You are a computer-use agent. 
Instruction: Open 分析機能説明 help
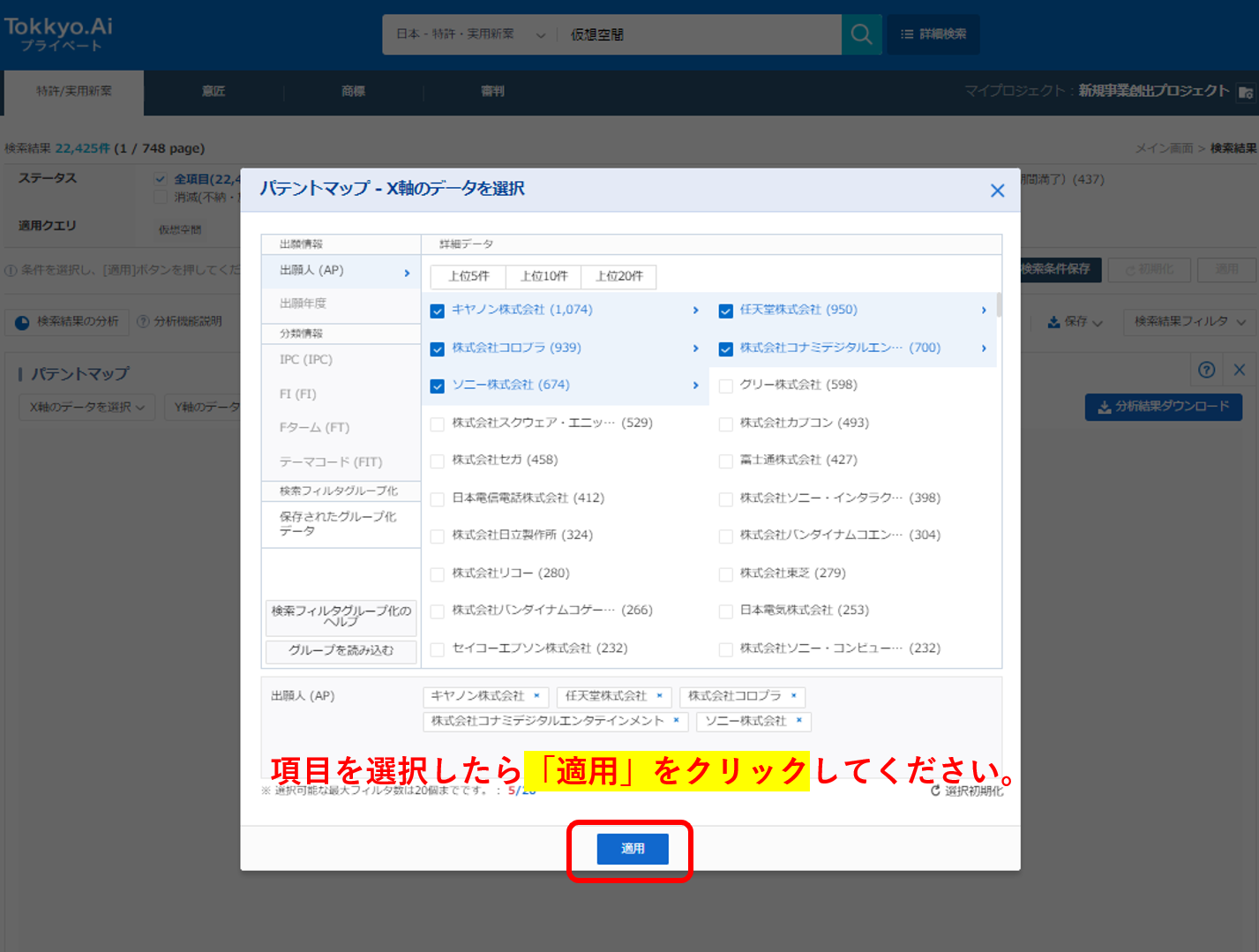click(179, 322)
